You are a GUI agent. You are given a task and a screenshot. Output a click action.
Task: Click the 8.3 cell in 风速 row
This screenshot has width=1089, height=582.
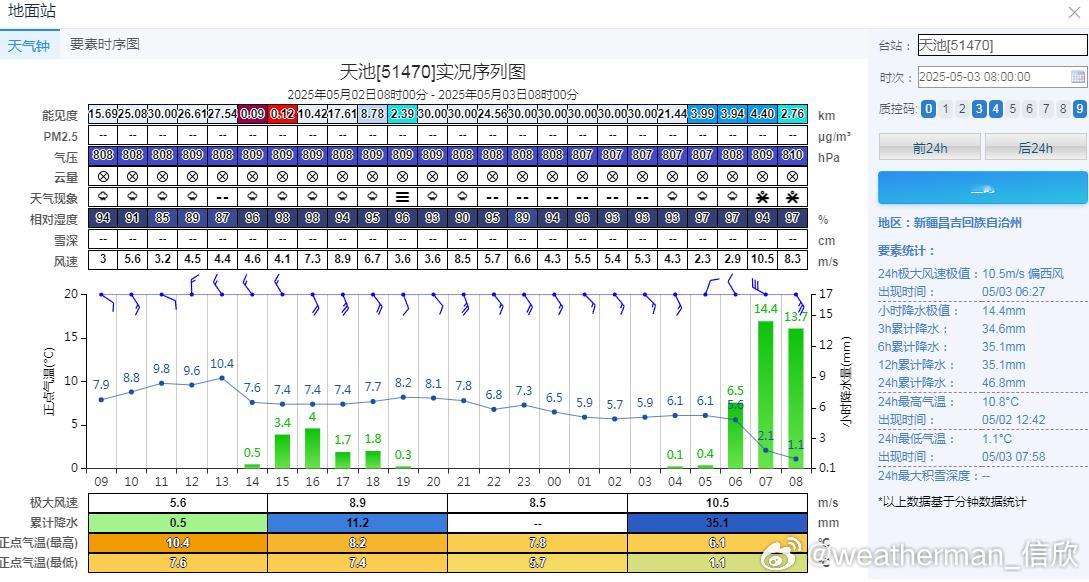792,259
